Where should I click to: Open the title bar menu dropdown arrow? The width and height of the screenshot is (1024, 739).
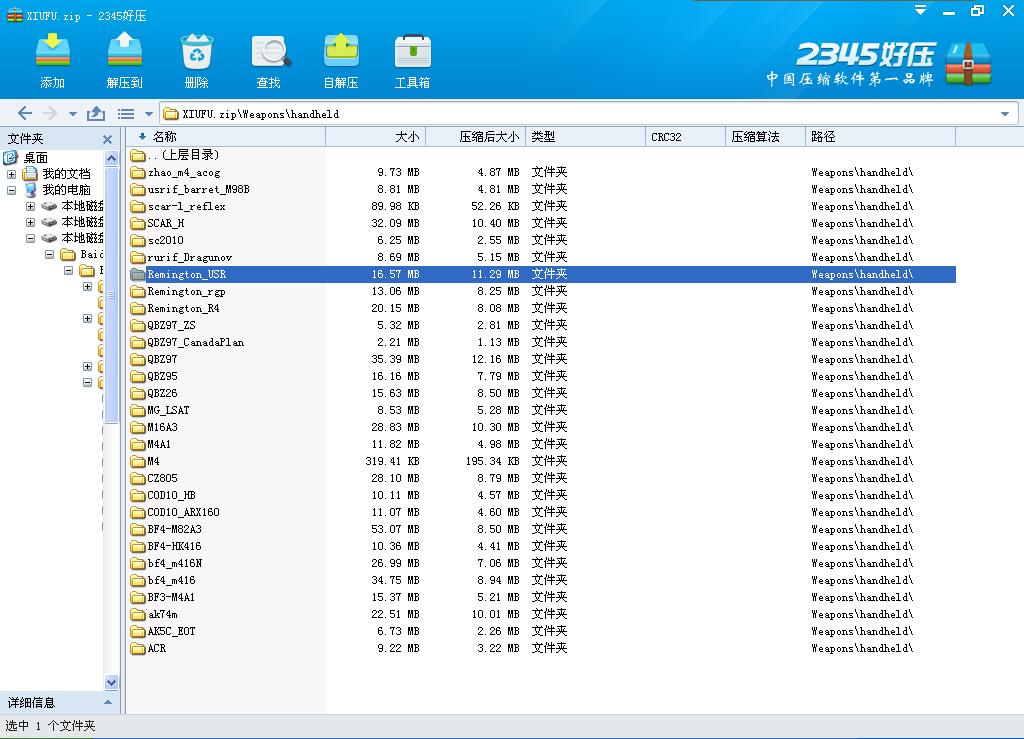[920, 10]
